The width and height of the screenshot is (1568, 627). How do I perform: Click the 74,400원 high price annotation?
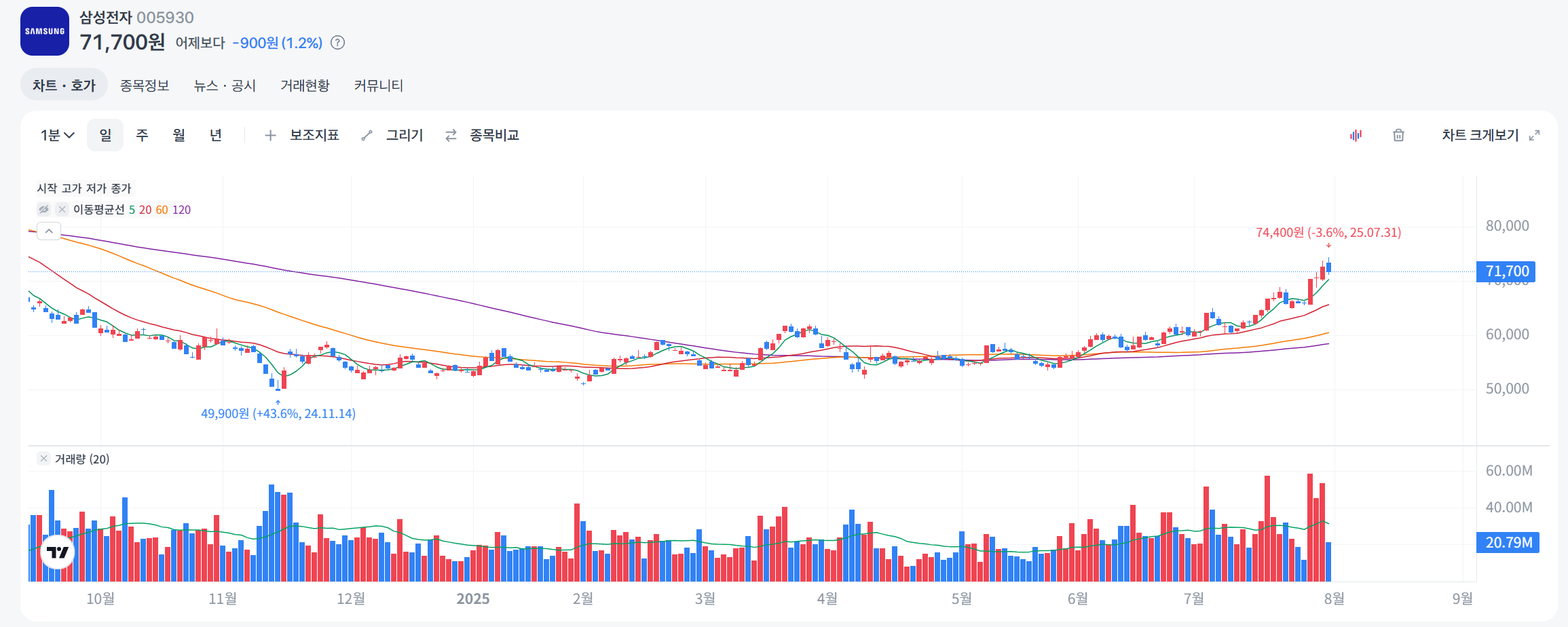click(x=1328, y=232)
